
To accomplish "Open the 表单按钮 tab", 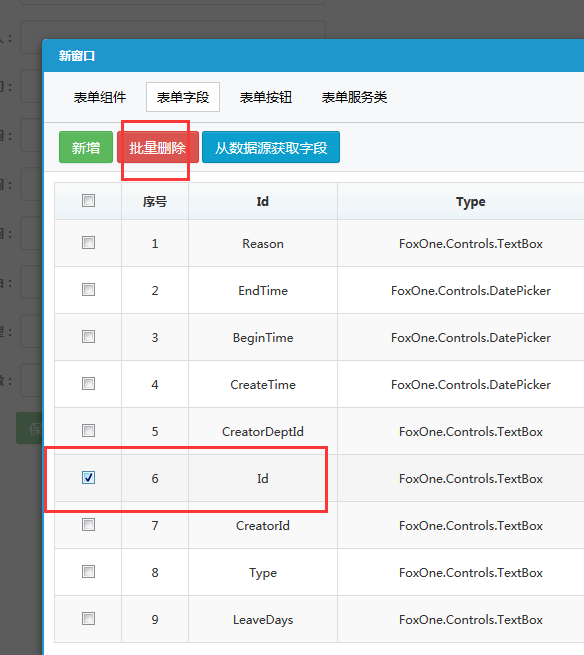I will click(266, 97).
